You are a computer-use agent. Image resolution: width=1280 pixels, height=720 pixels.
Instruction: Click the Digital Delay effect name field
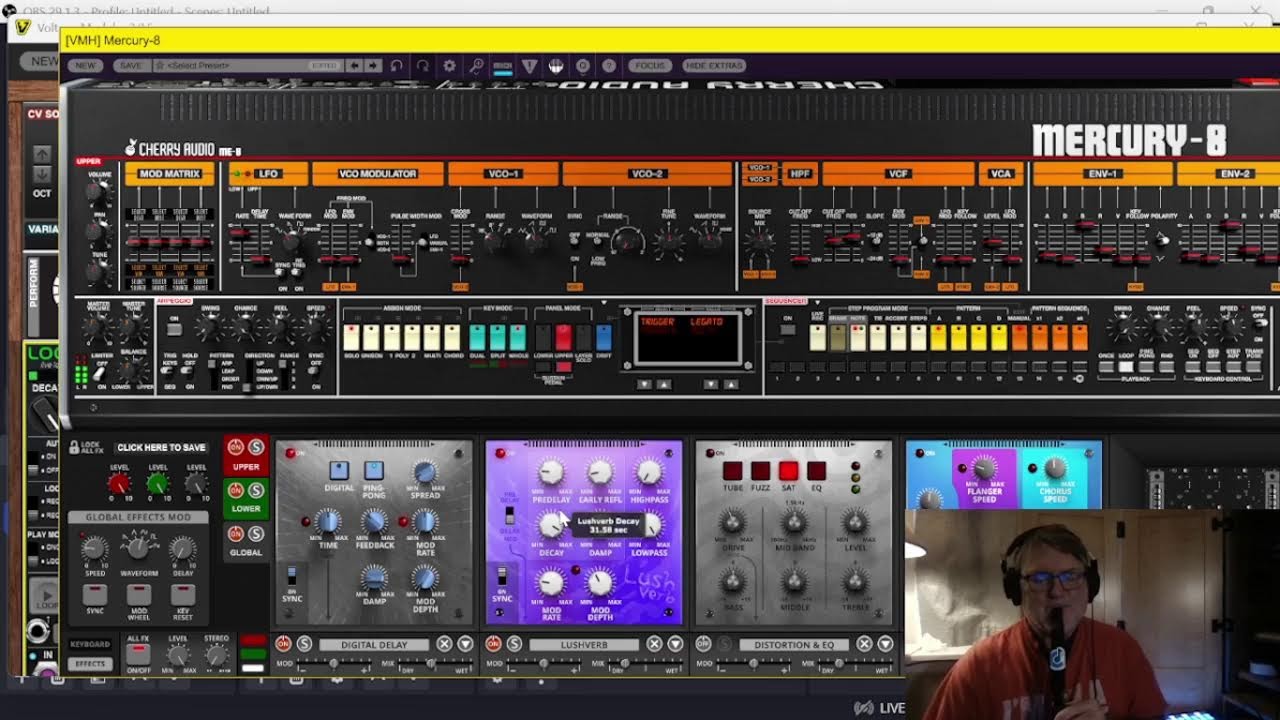tap(374, 645)
